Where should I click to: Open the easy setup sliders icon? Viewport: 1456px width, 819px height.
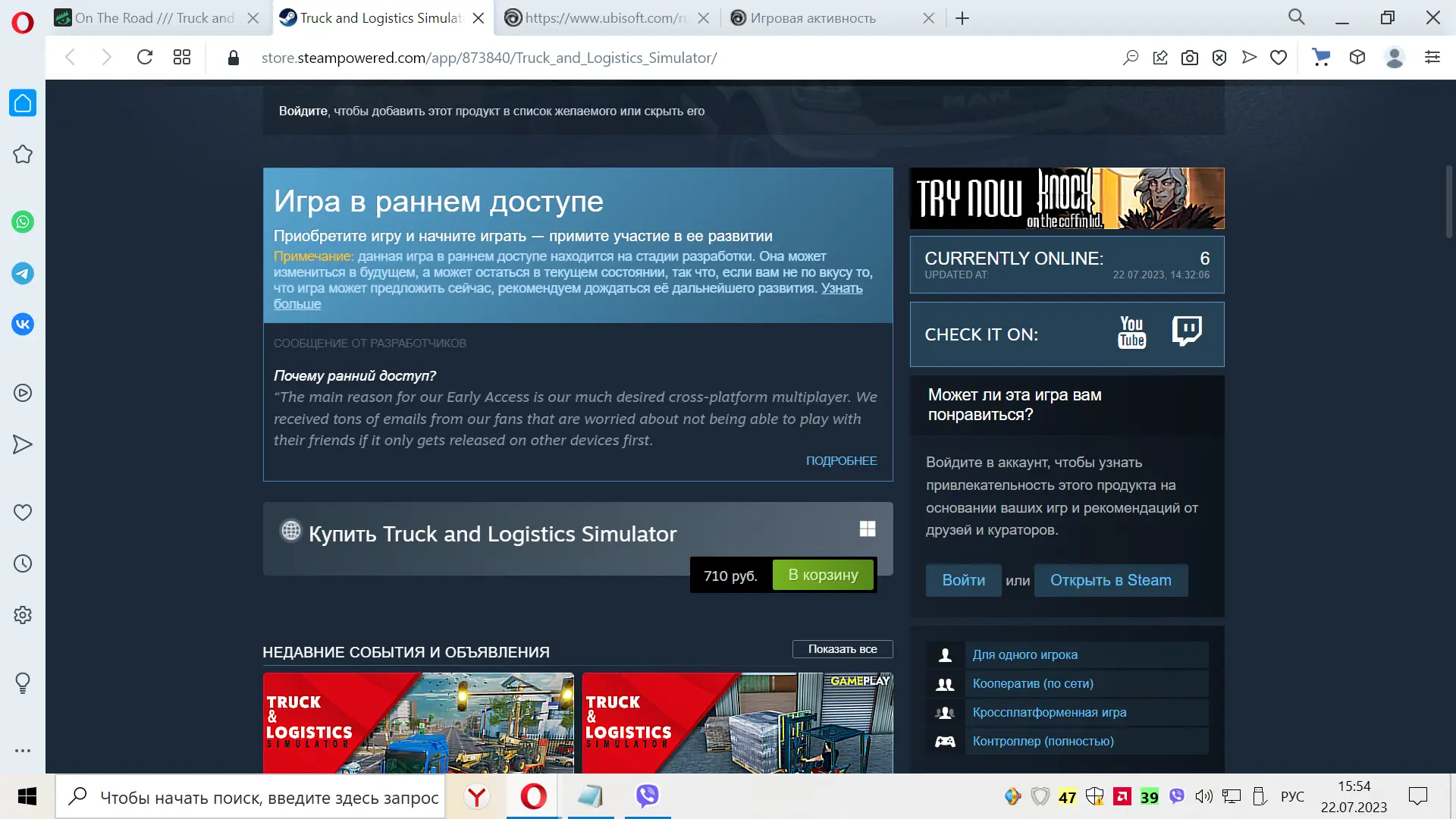[1432, 58]
